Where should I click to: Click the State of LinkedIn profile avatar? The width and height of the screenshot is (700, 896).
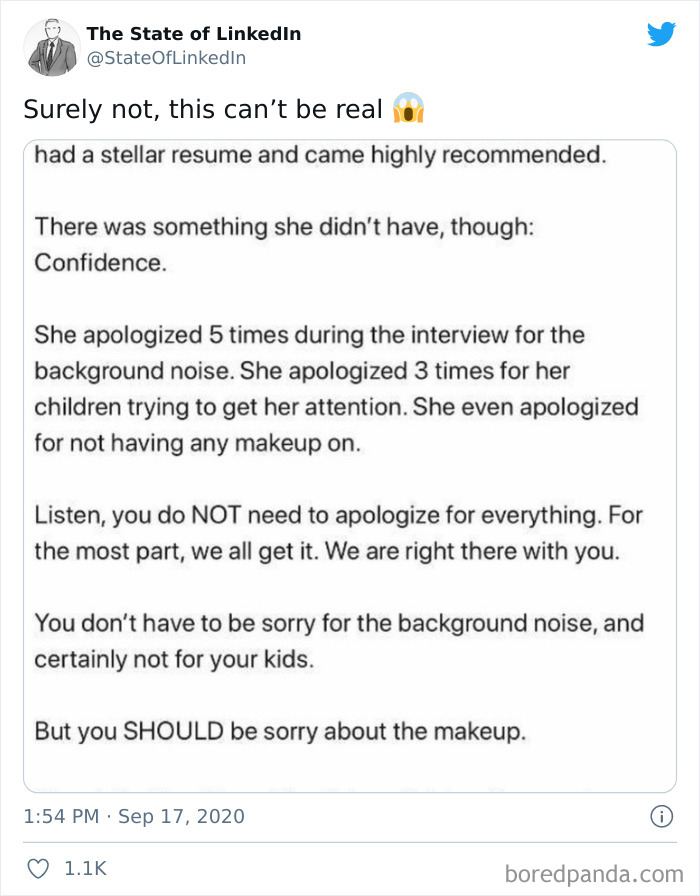pos(51,46)
